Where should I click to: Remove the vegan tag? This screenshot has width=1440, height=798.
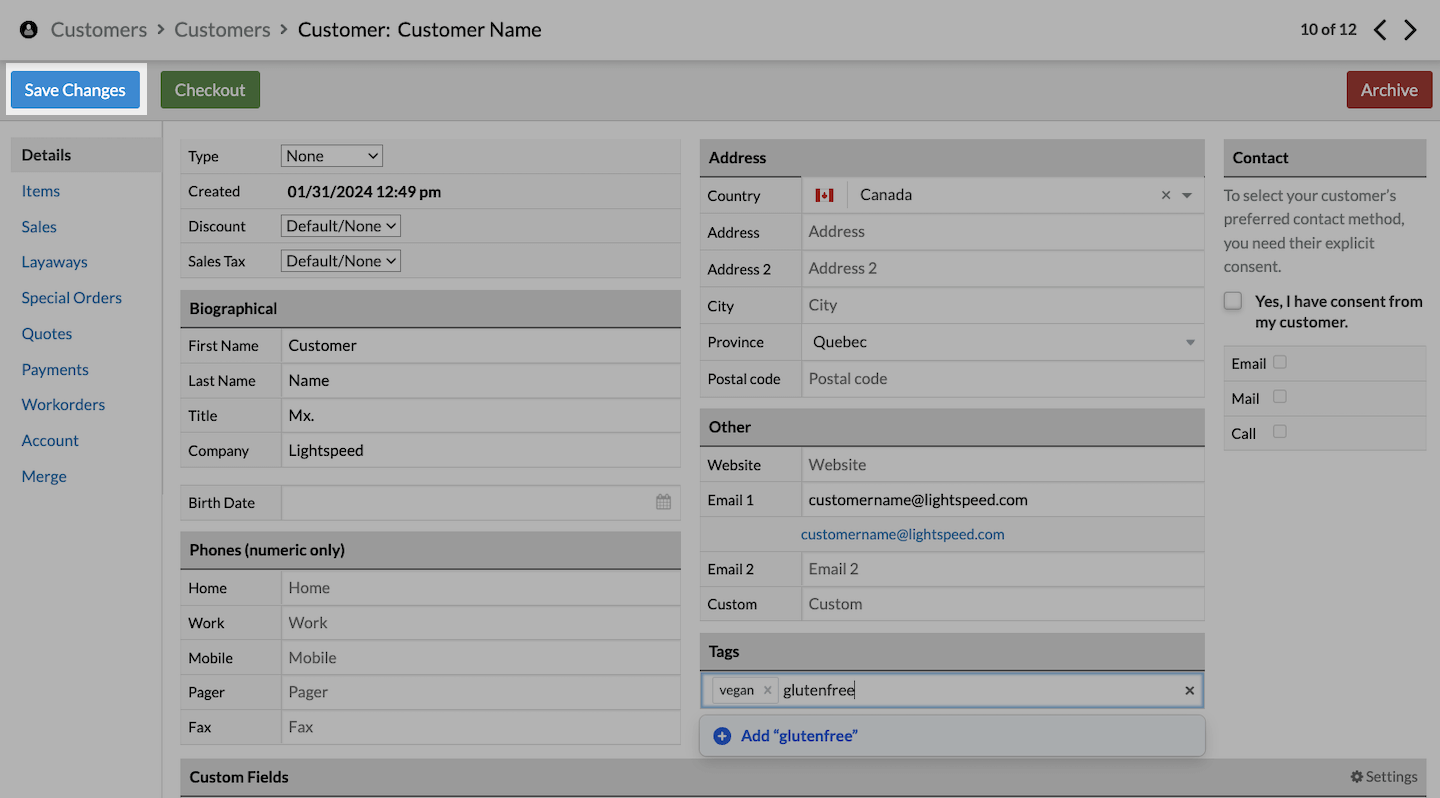767,690
